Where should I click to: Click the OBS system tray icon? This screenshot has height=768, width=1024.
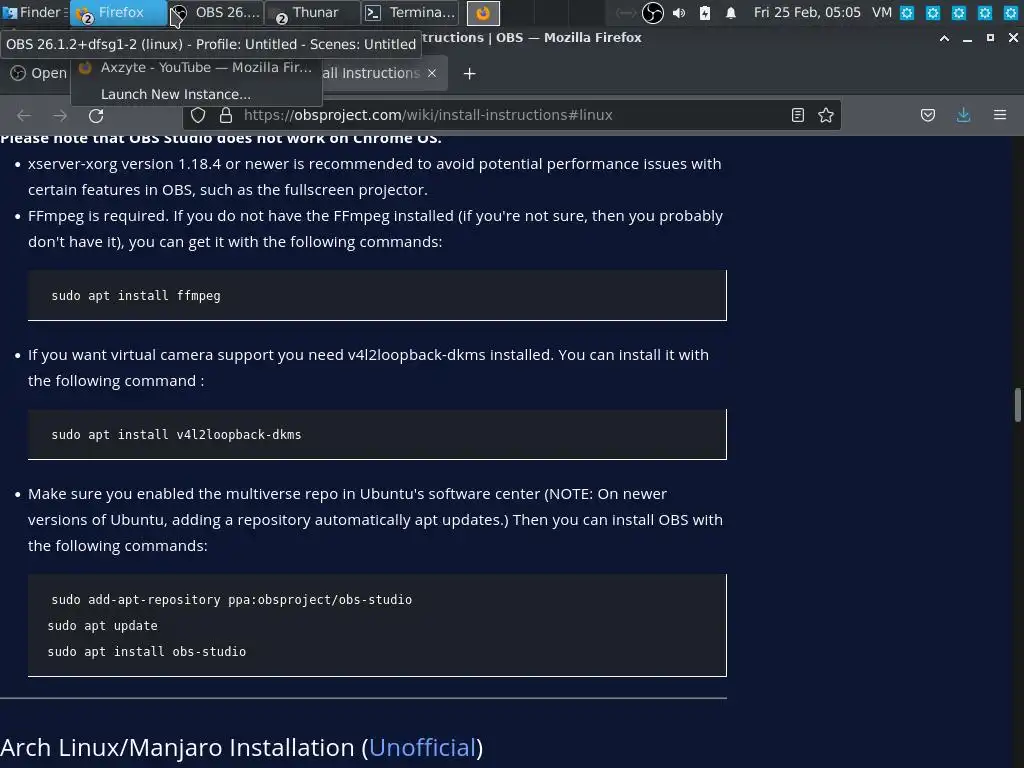[x=652, y=12]
